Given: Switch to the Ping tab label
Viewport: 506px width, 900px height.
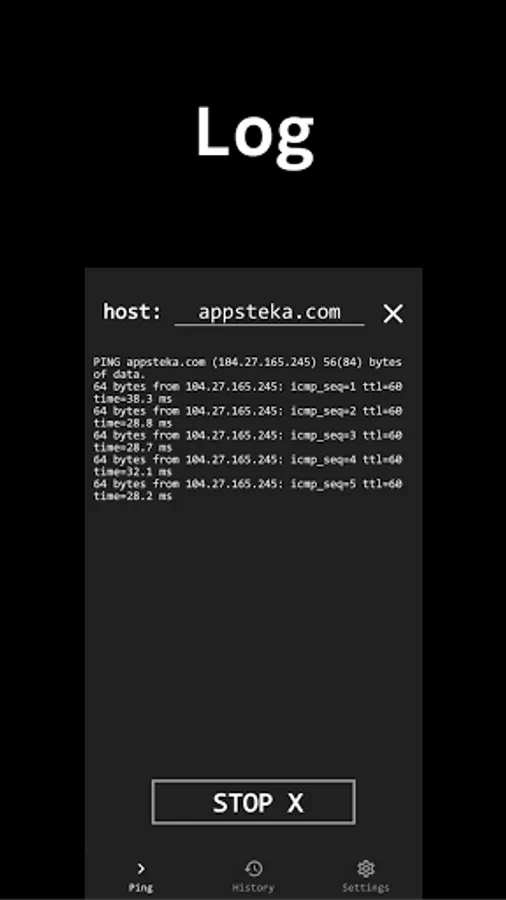Looking at the screenshot, I should coord(141,887).
